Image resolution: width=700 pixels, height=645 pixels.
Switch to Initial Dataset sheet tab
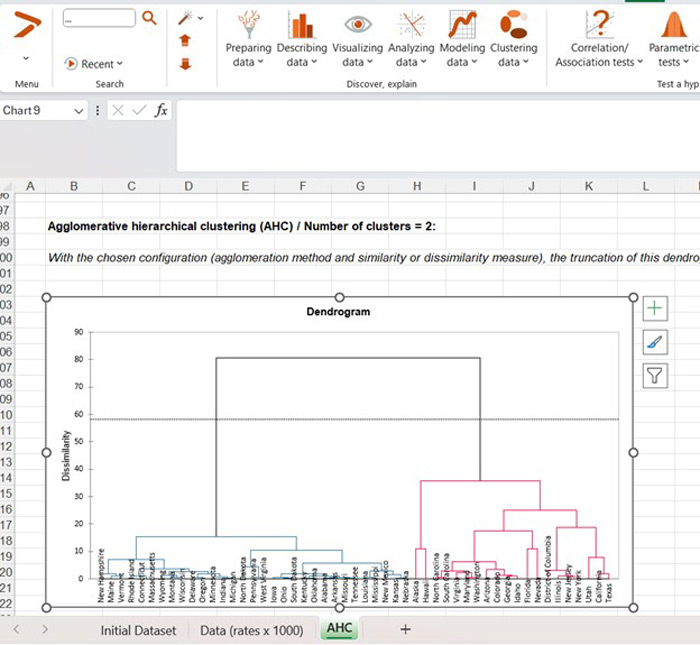pyautogui.click(x=138, y=630)
